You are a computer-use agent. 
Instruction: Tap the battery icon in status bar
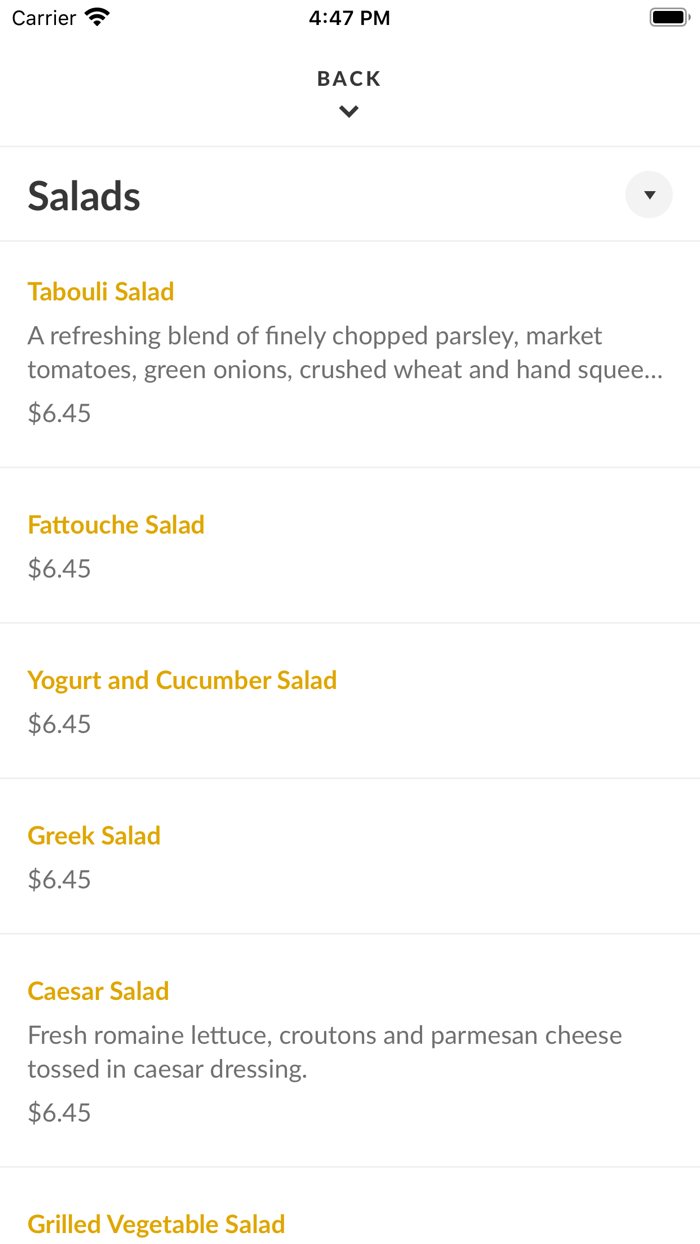tap(670, 17)
